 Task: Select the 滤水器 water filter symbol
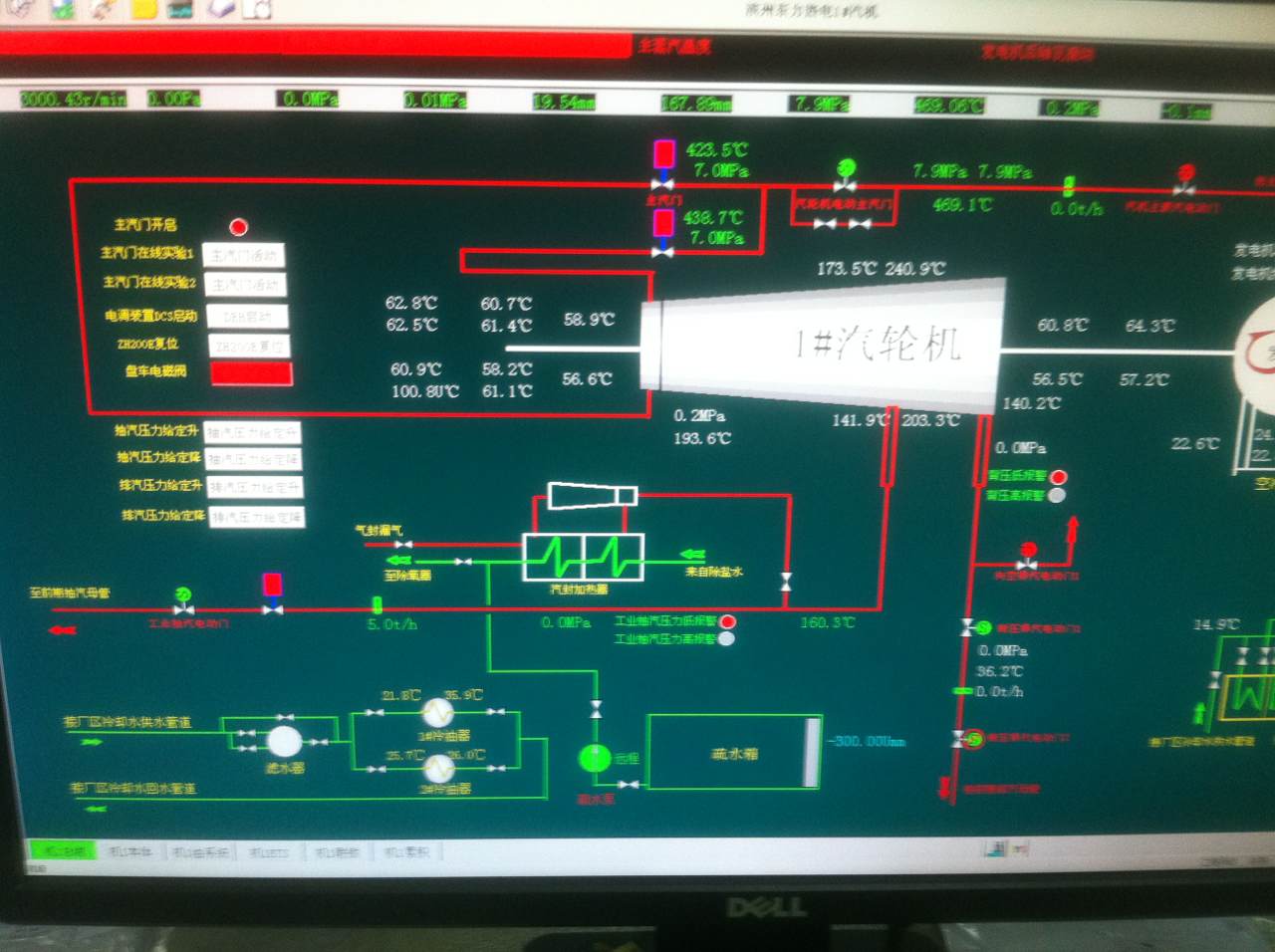(284, 742)
